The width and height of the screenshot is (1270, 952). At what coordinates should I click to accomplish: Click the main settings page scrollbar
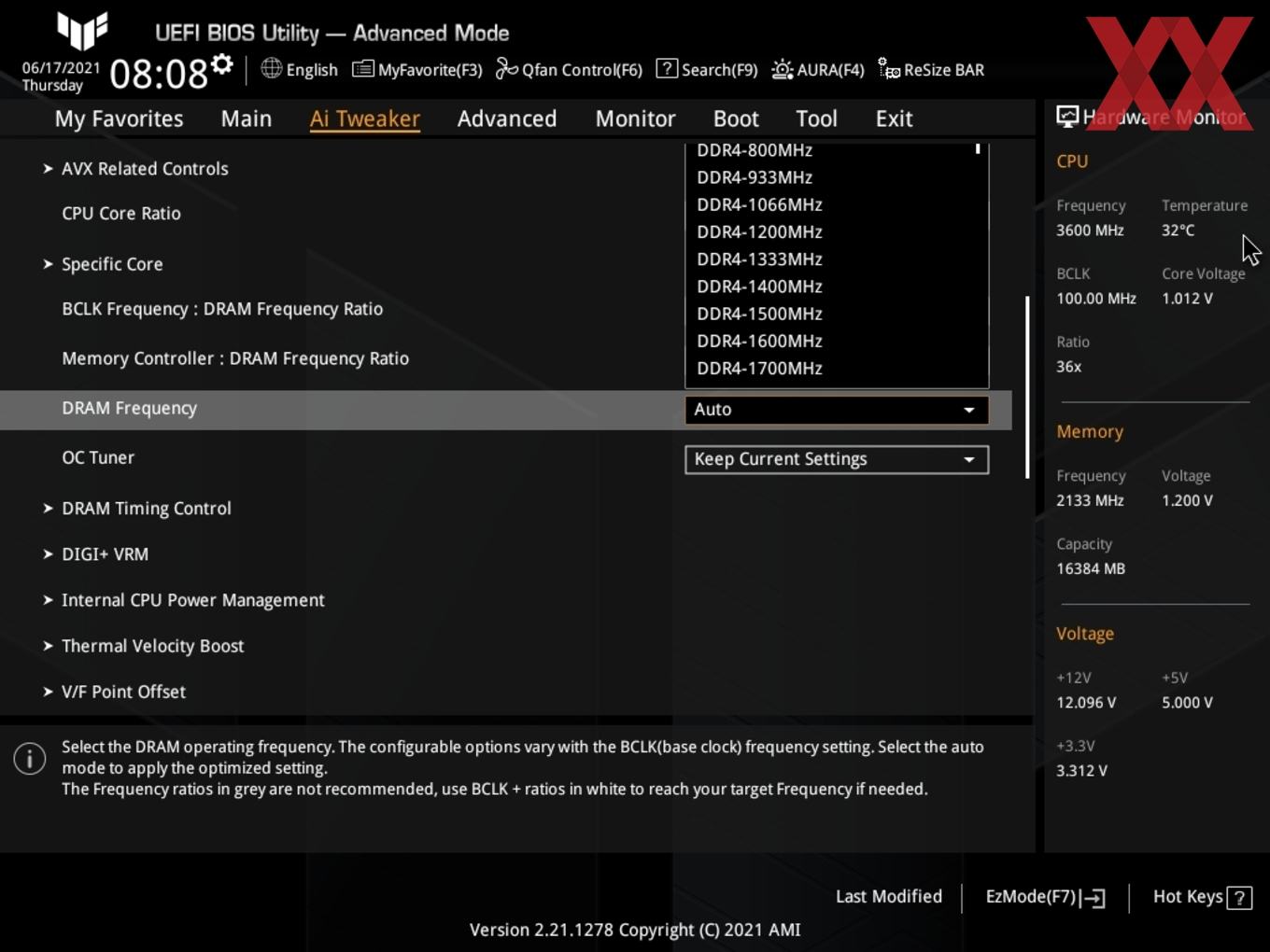tap(1027, 387)
